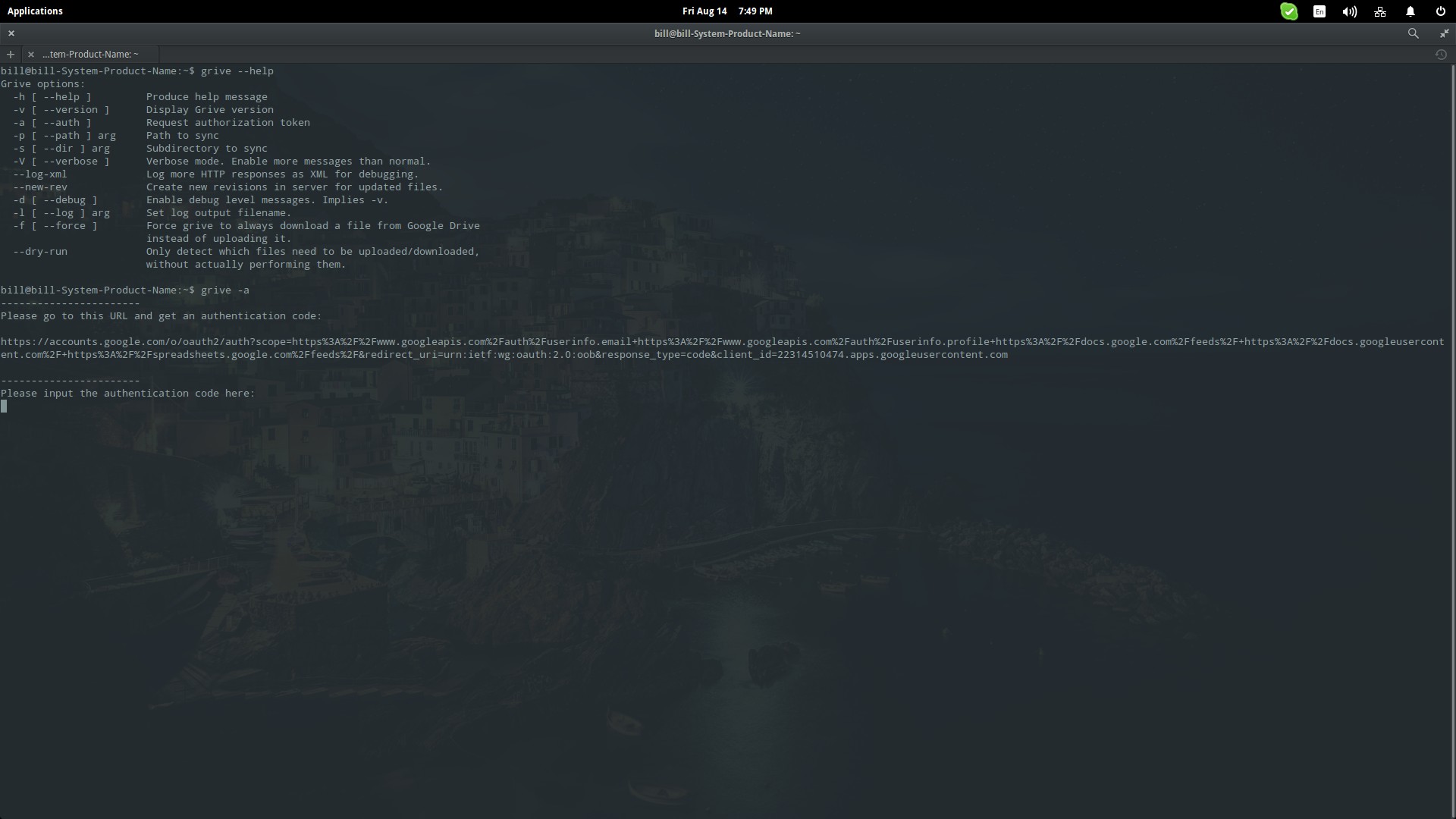Open the session power menu icon

(x=1441, y=11)
